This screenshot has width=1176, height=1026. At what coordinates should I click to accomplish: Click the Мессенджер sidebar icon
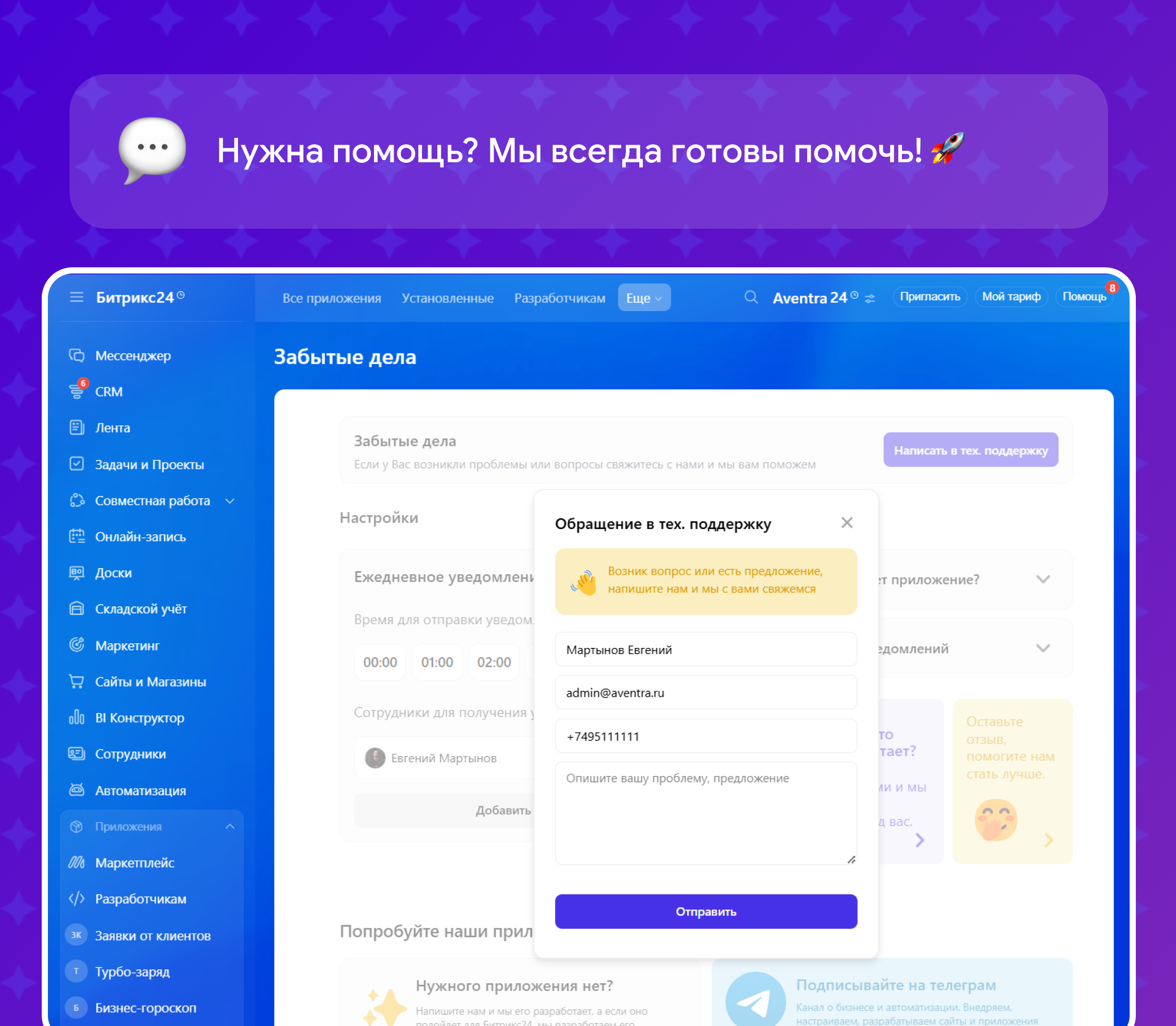[x=77, y=355]
